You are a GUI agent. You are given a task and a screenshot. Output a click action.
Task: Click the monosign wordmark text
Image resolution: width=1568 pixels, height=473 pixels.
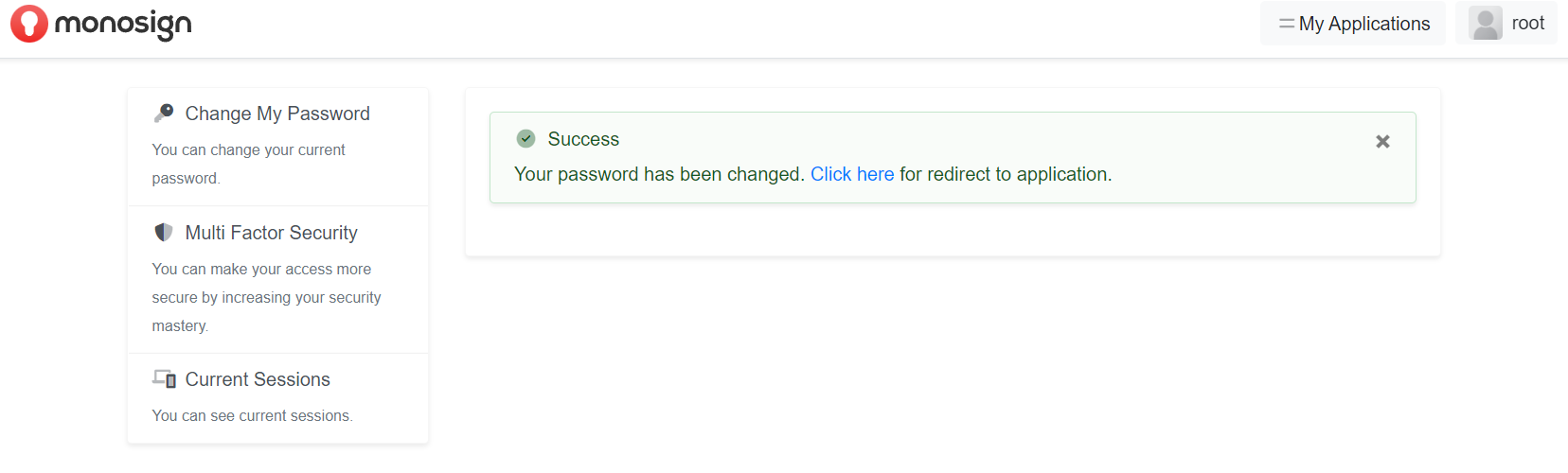[123, 25]
